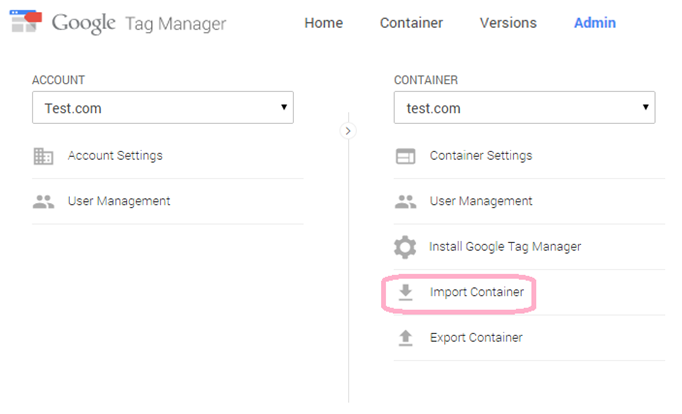Click the Google Tag Manager title text
The width and height of the screenshot is (682, 414).
pos(139,23)
